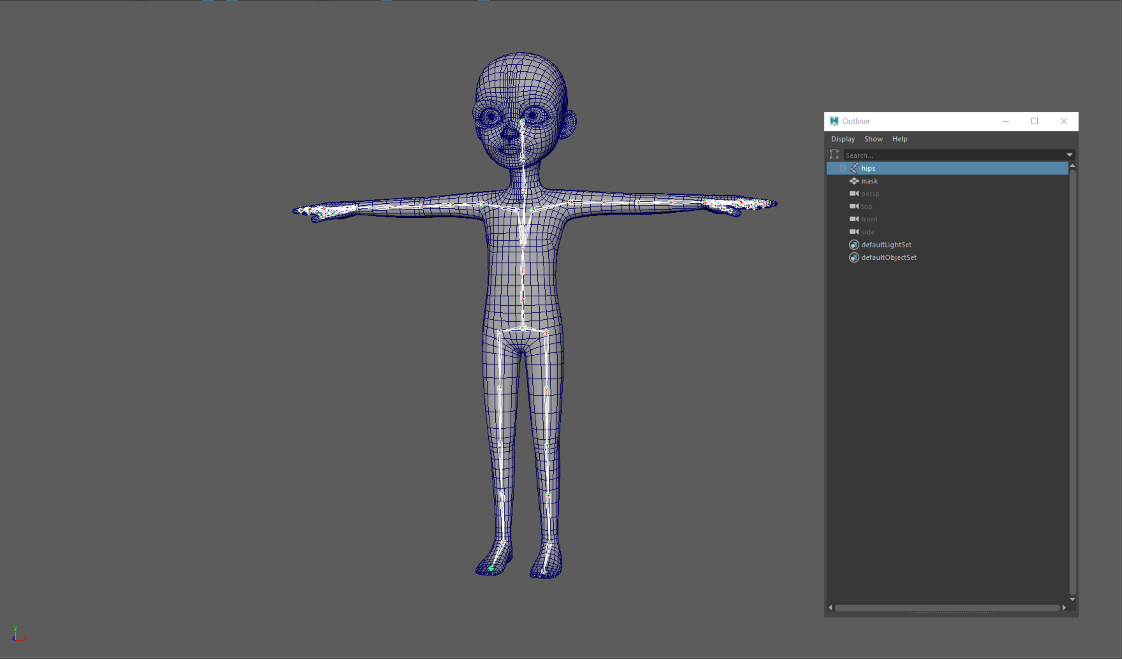
Task: Click the Outliner horizontal scrollbar
Action: tap(947, 608)
